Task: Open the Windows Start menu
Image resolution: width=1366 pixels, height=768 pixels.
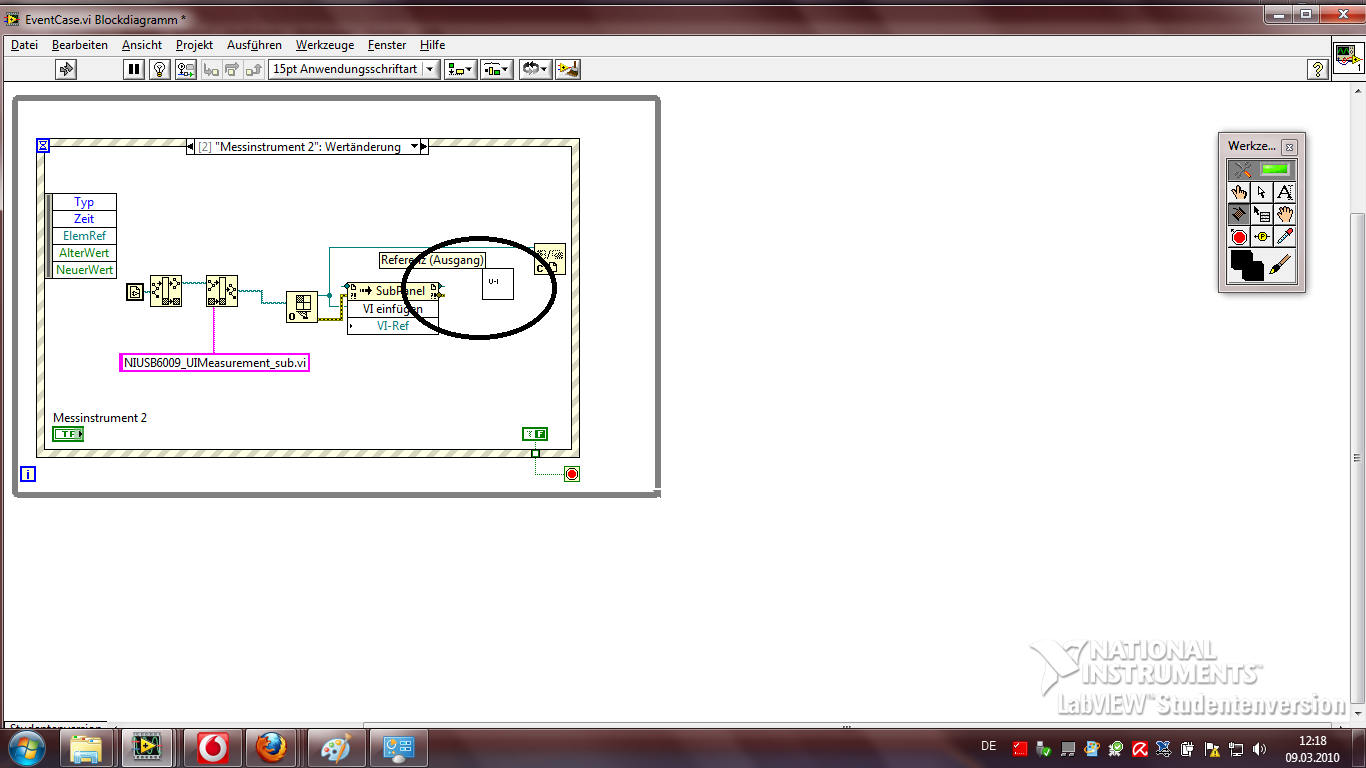Action: 25,748
